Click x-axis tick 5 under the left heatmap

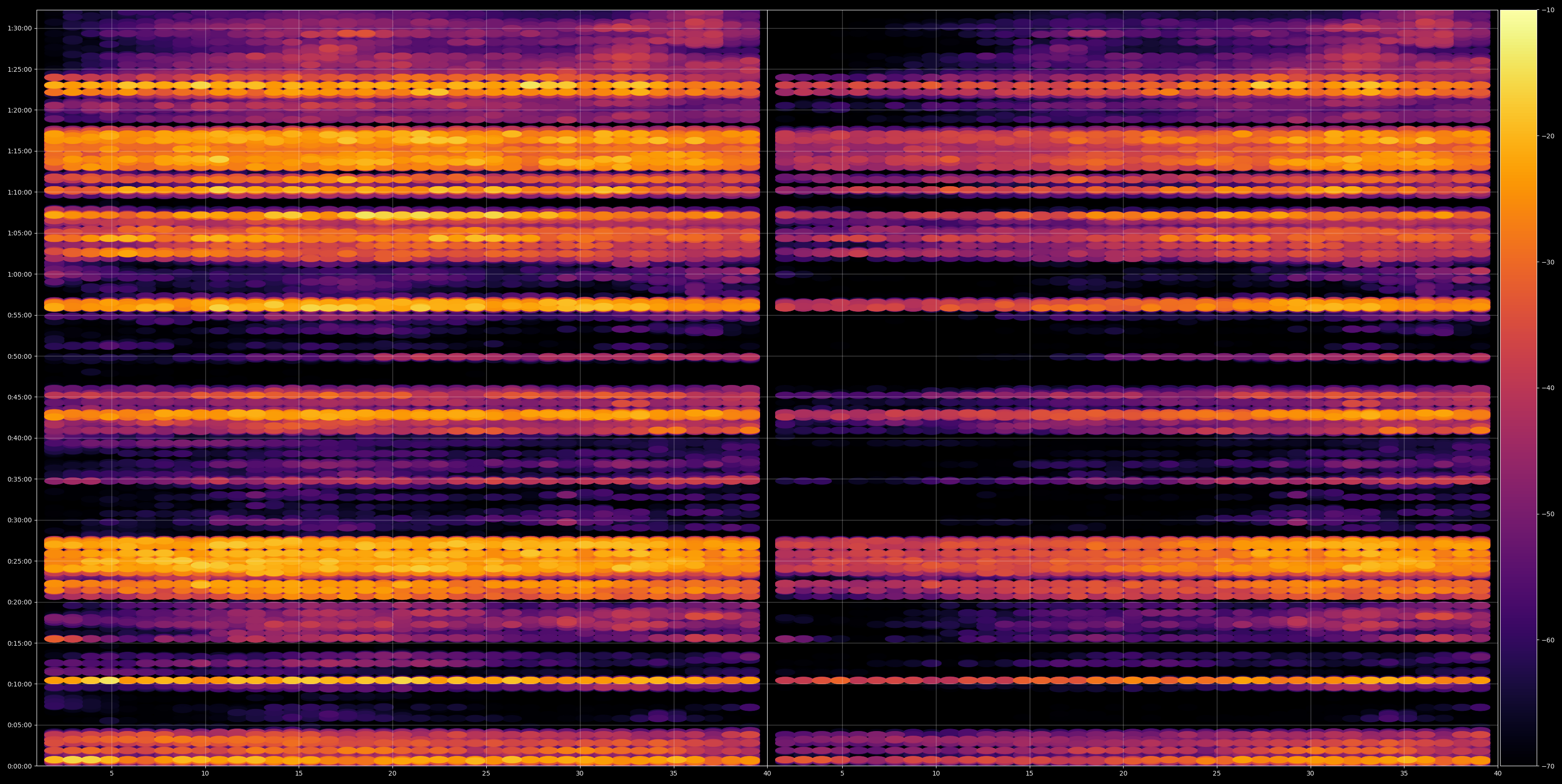coord(112,774)
